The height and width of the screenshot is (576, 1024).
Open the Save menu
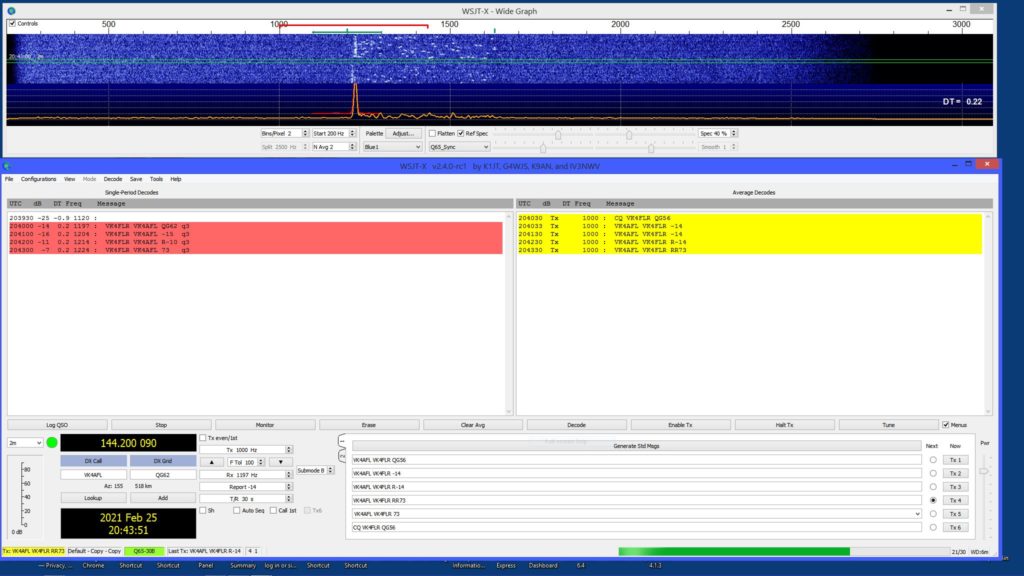pos(136,179)
